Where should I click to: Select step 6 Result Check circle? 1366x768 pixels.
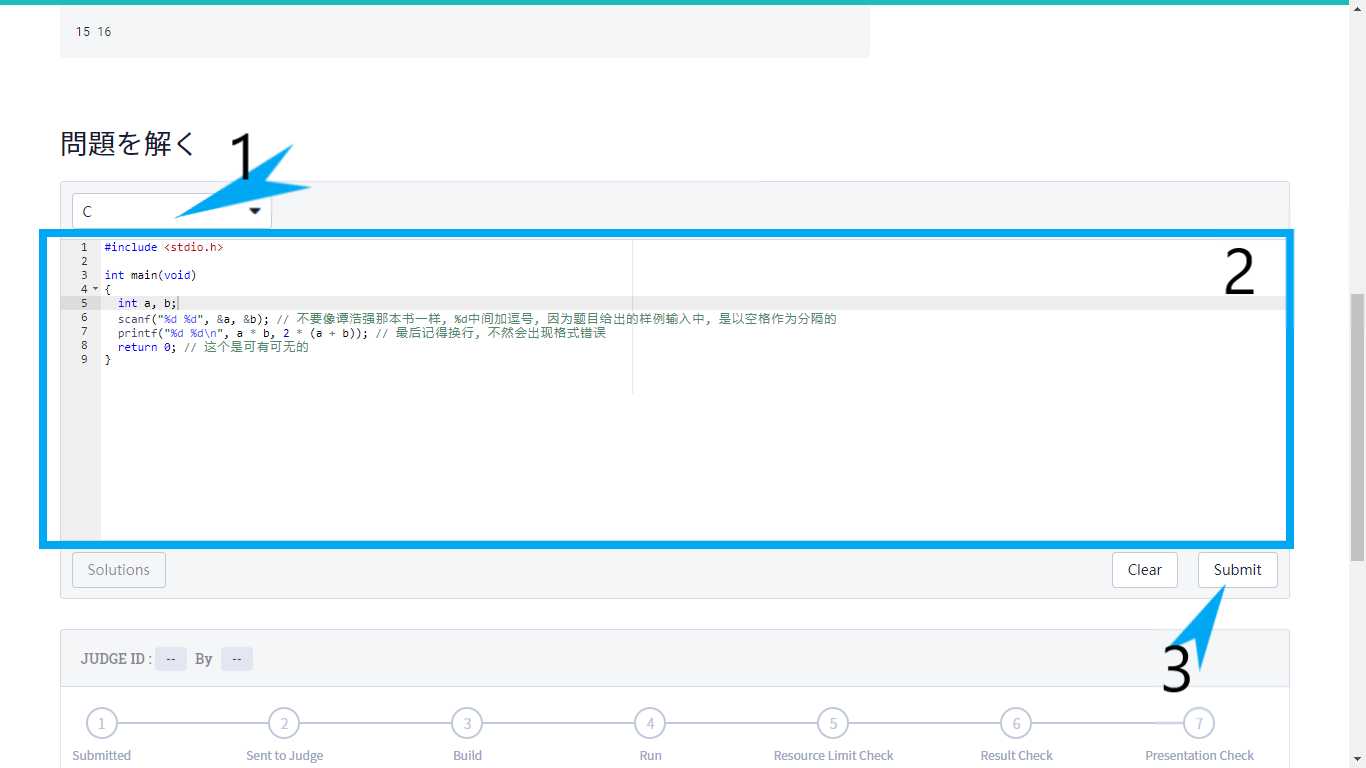coord(1016,723)
